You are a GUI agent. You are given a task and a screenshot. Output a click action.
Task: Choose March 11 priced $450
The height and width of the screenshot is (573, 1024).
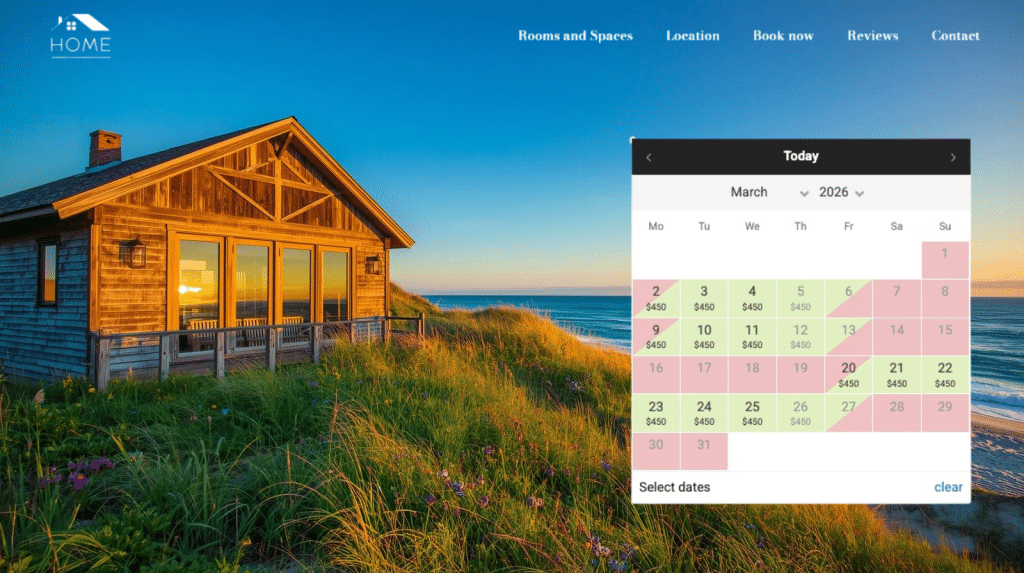[752, 336]
